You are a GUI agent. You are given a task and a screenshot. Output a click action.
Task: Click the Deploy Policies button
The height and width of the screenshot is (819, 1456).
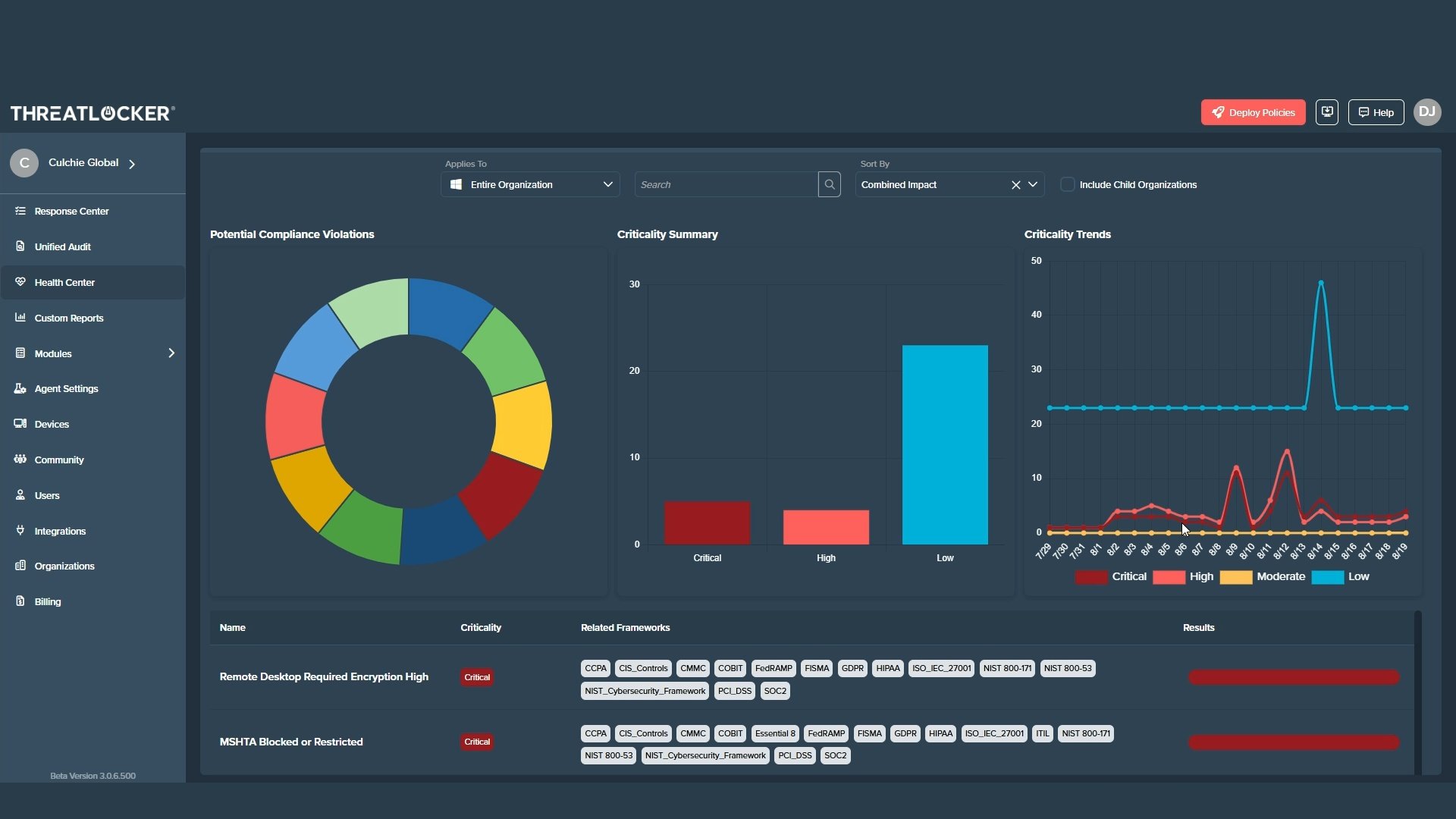1253,112
